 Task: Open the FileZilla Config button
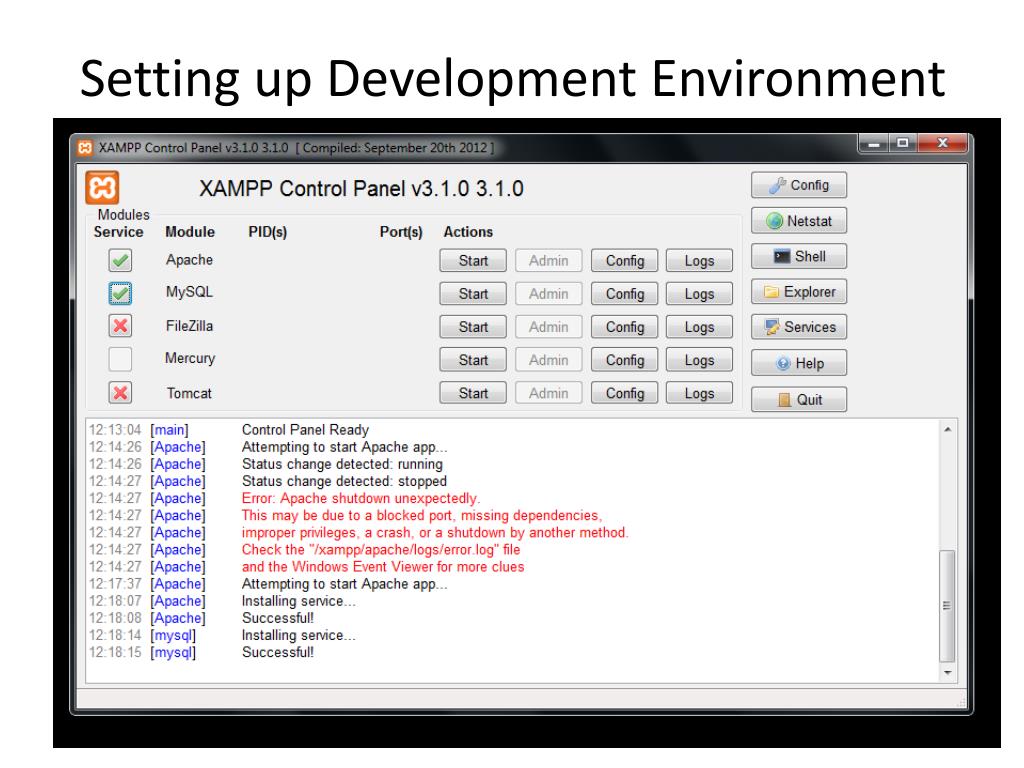624,327
